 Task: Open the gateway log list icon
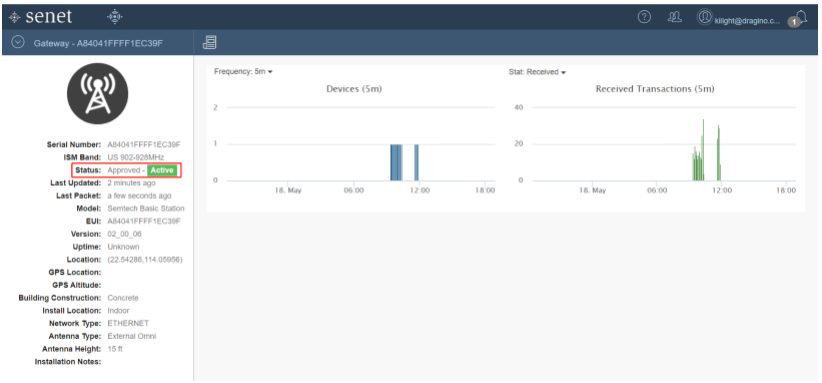(209, 42)
